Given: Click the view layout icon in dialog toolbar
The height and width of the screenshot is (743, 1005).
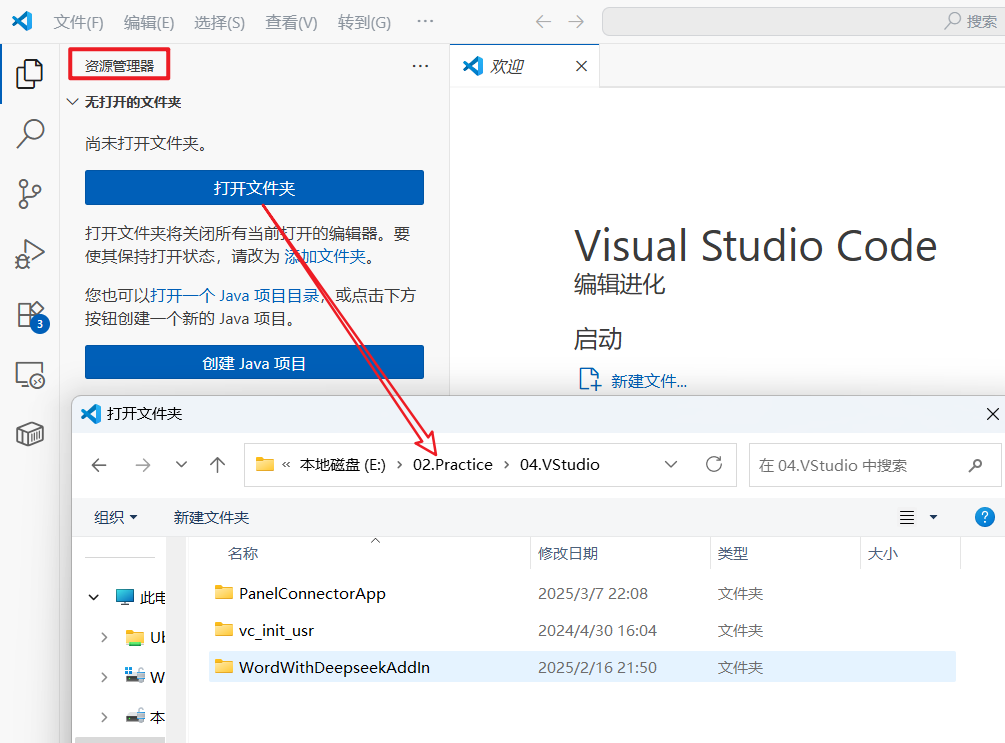Looking at the screenshot, I should [907, 517].
